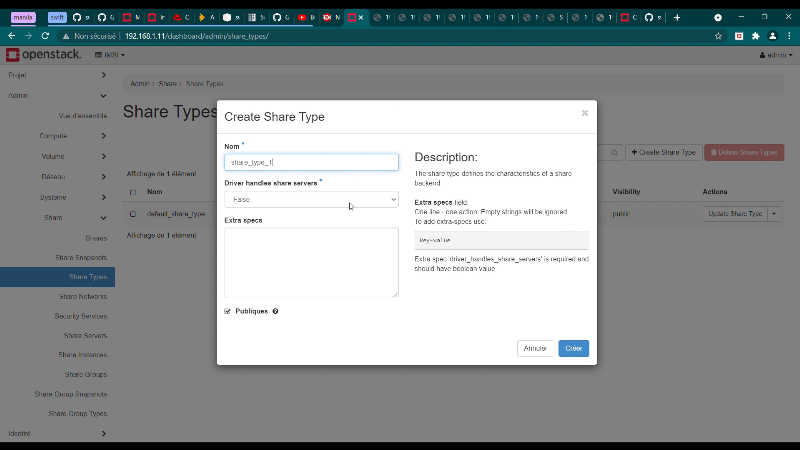Reload the page with browser refresh icon

45,35
